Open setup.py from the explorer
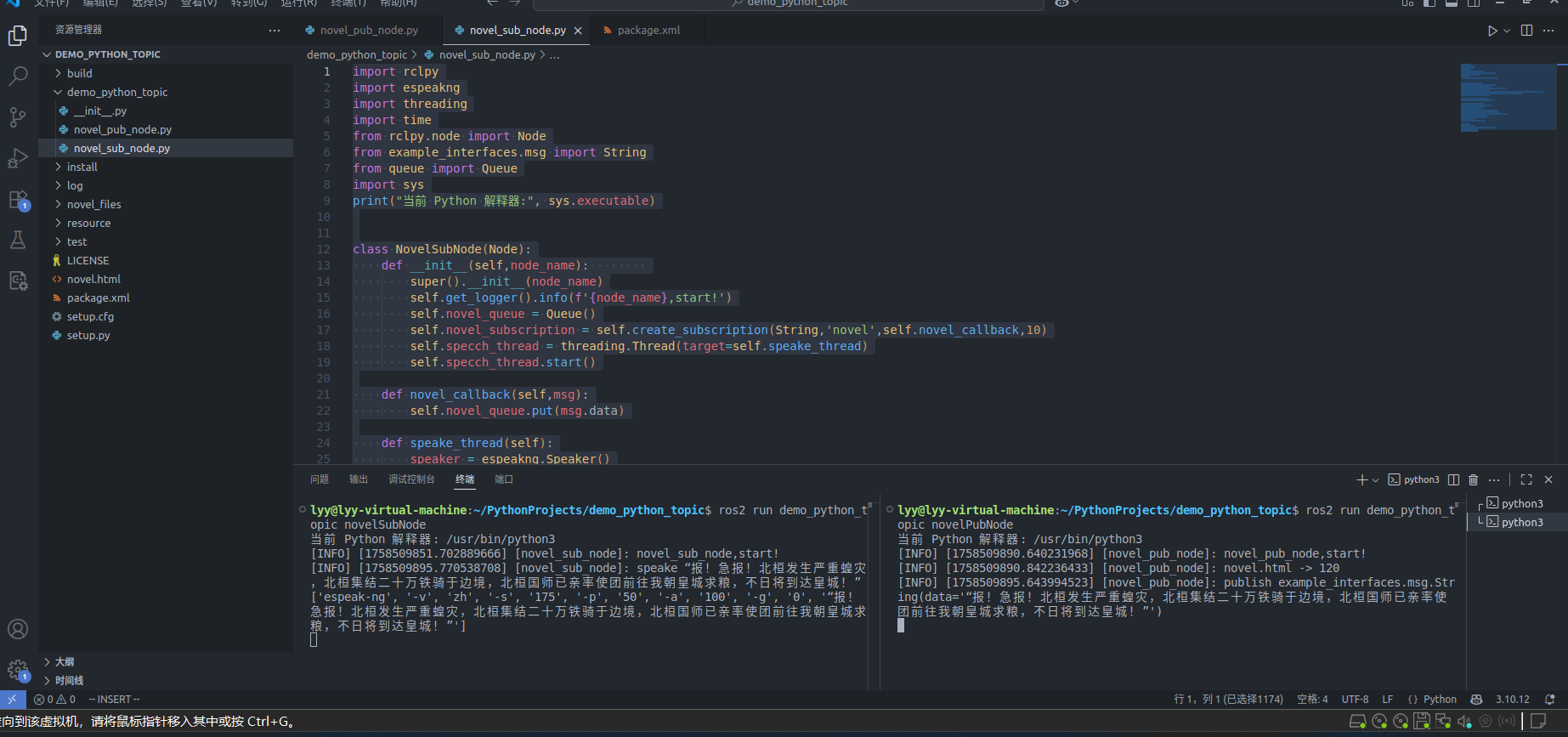 coord(88,335)
